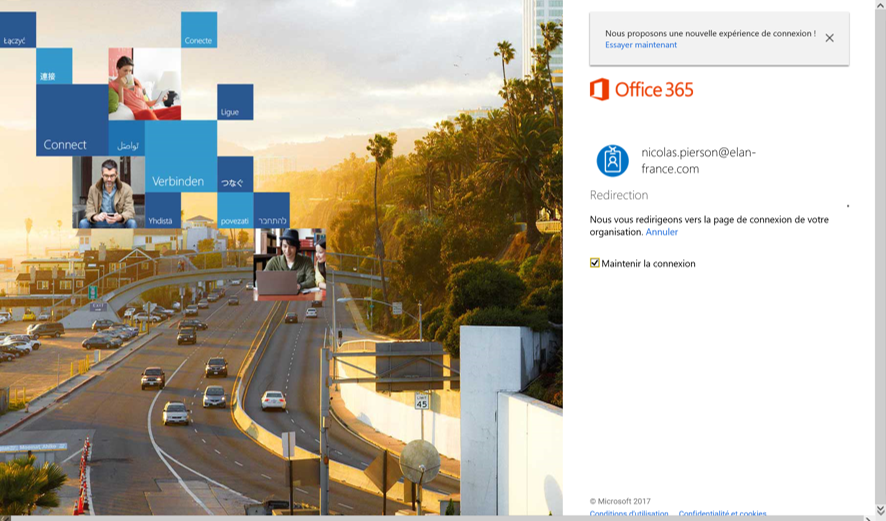Click the Office 365 logo
The image size is (886, 521).
(x=642, y=90)
